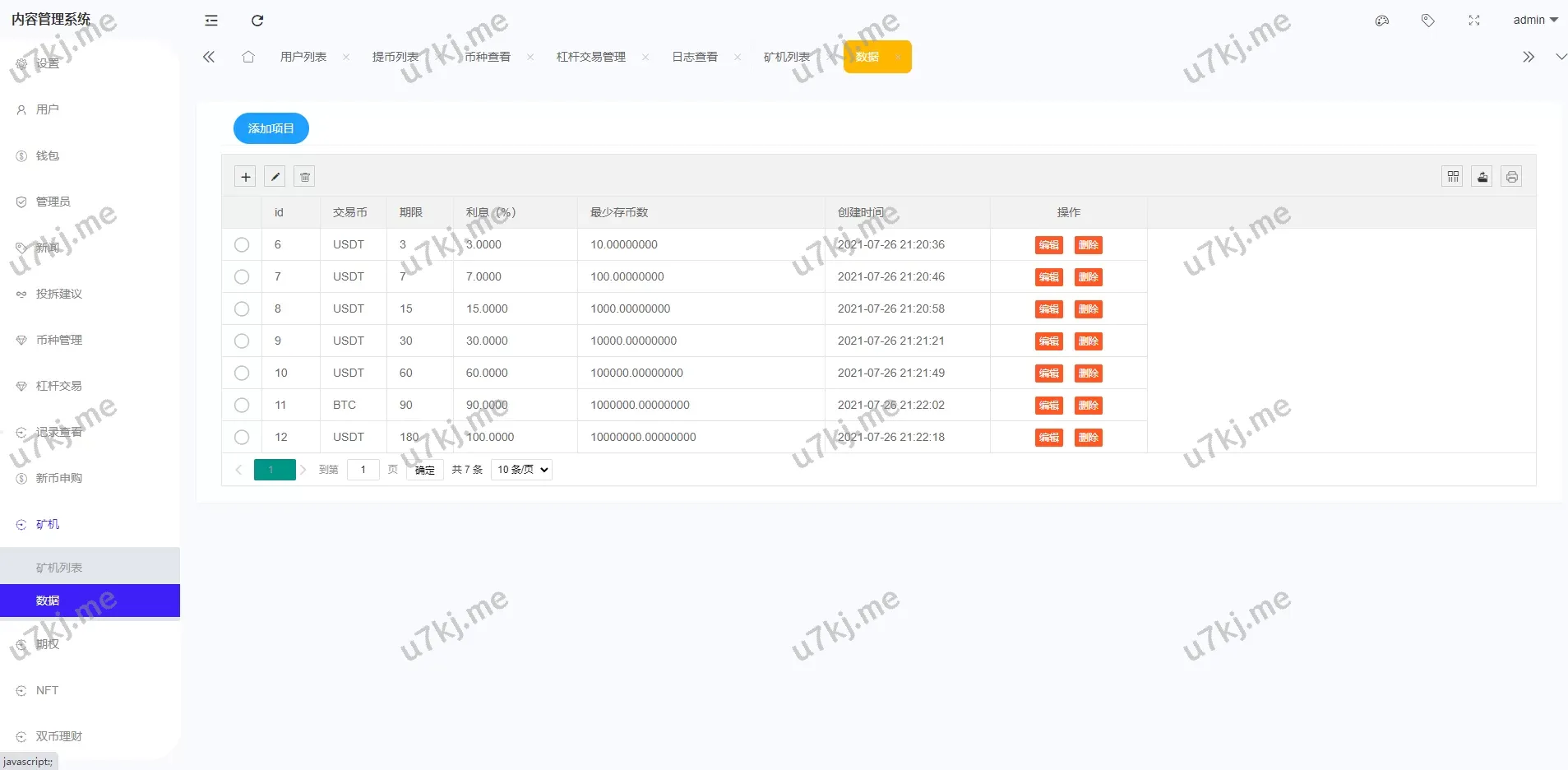Click the trash delete icon in table toolbar
1568x770 pixels.
coord(304,177)
